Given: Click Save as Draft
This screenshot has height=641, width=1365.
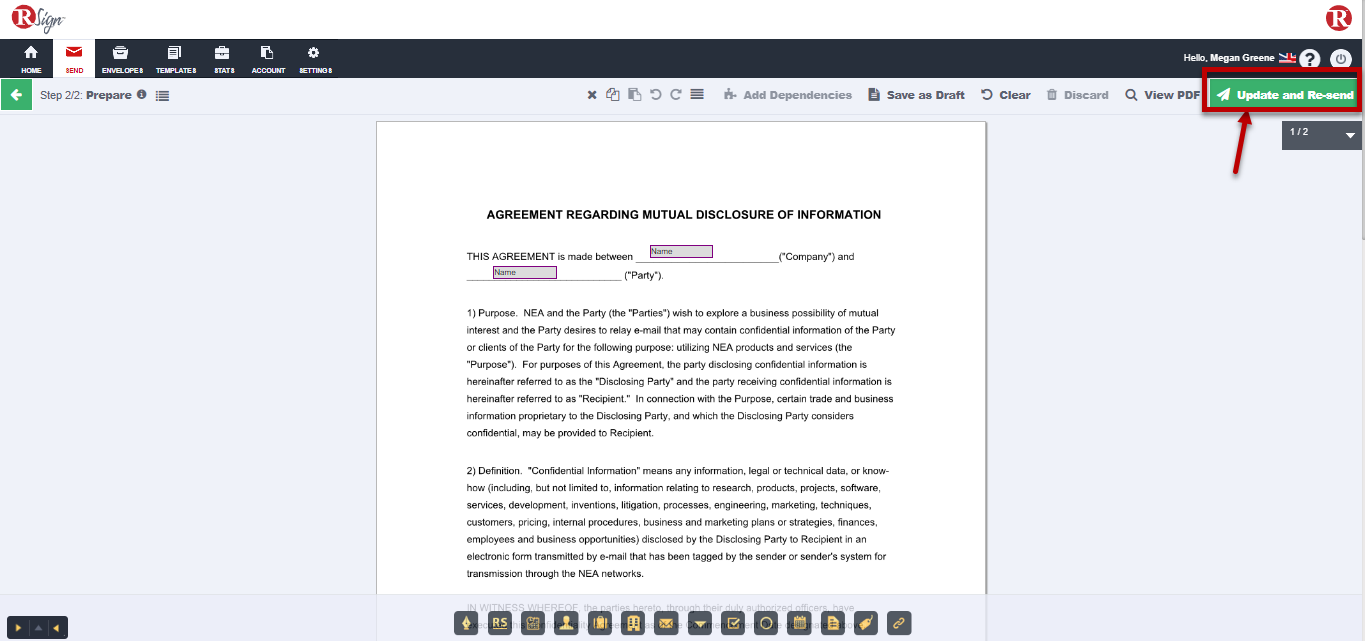Looking at the screenshot, I should click(916, 95).
